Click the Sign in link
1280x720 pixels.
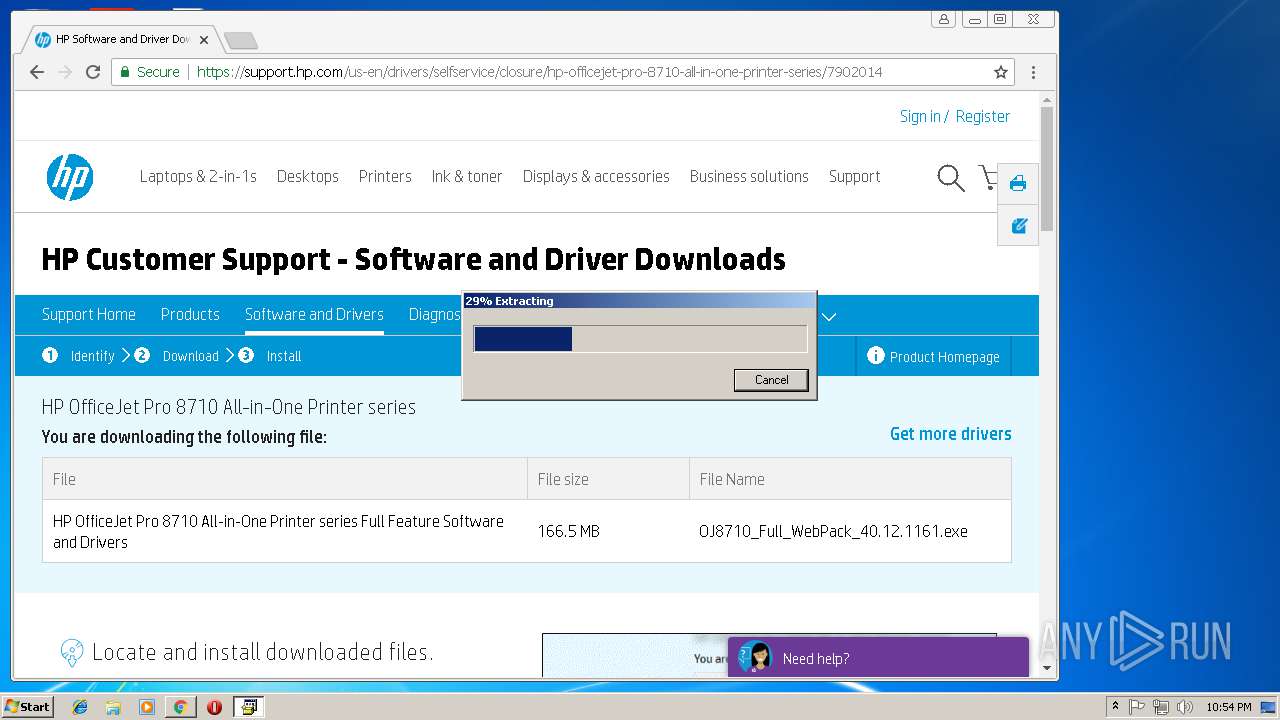click(x=920, y=116)
